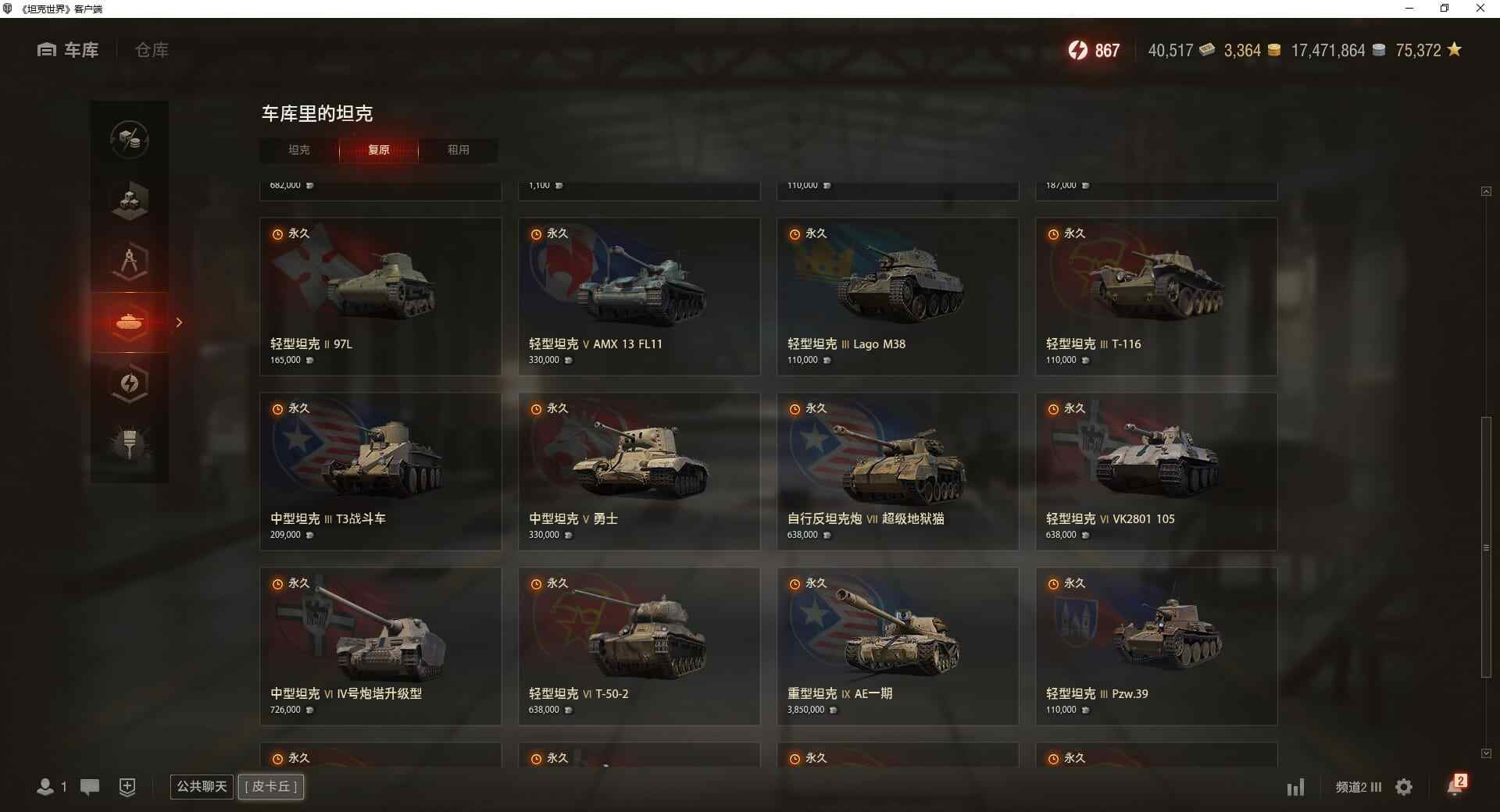The image size is (1500, 812).
Task: Click the plus shield icon in bottom bar
Action: [x=127, y=787]
